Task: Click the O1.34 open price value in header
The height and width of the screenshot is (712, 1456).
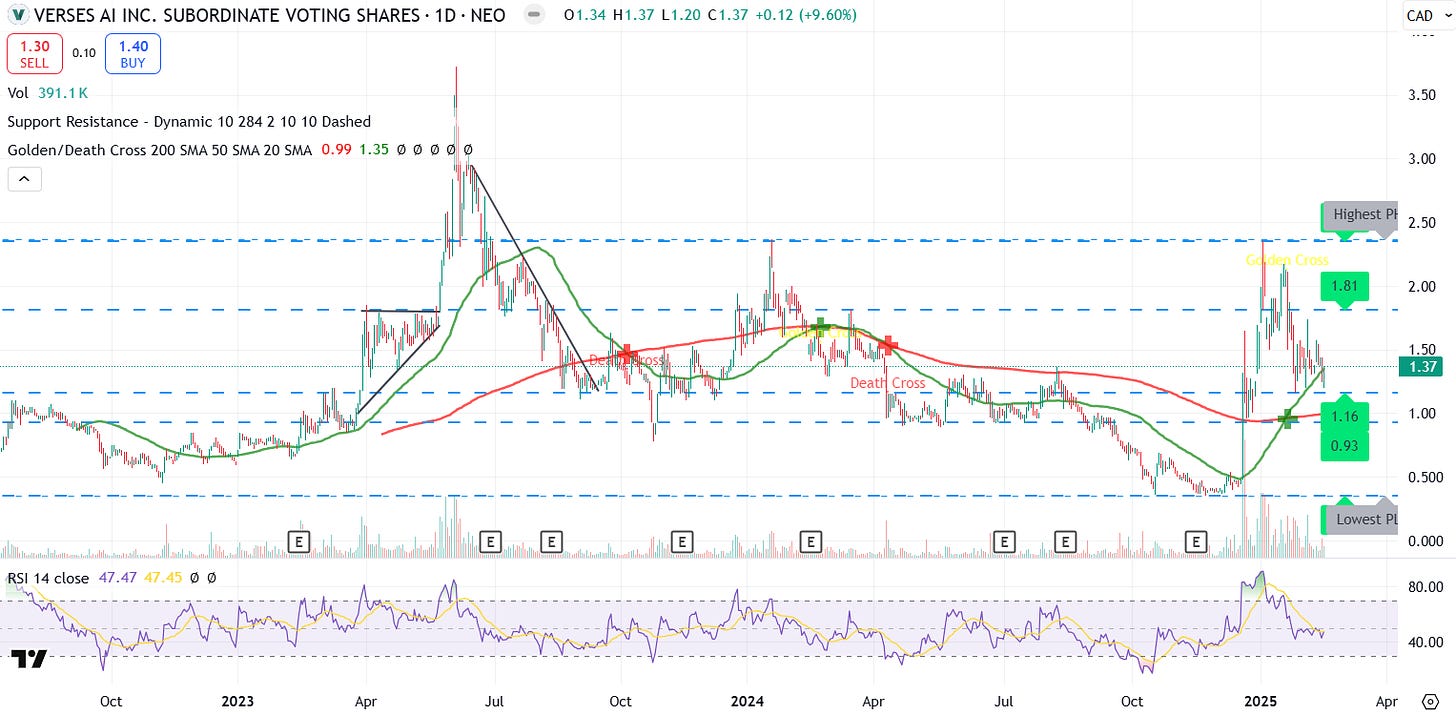Action: pos(586,15)
